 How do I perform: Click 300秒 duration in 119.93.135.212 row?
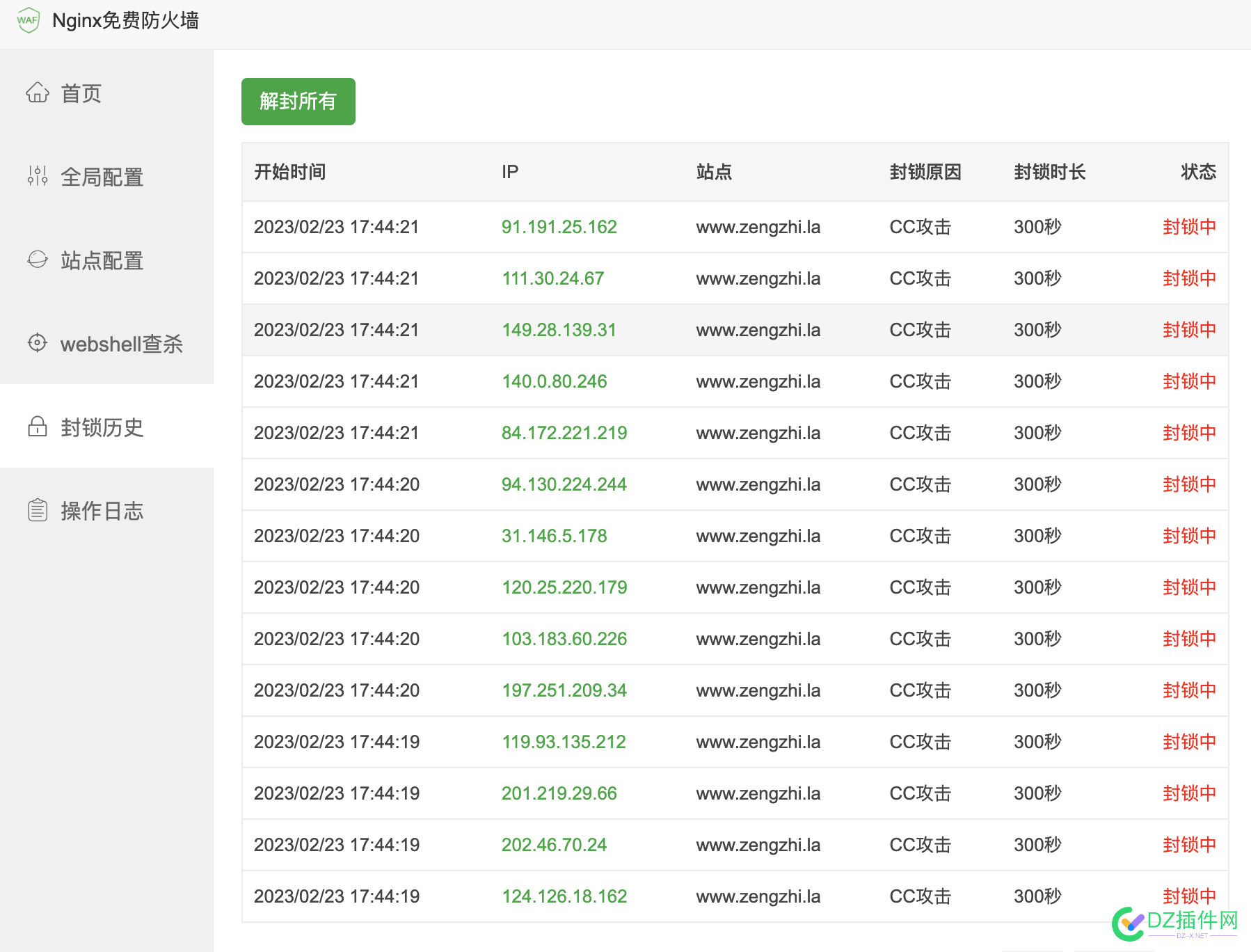click(x=1038, y=742)
